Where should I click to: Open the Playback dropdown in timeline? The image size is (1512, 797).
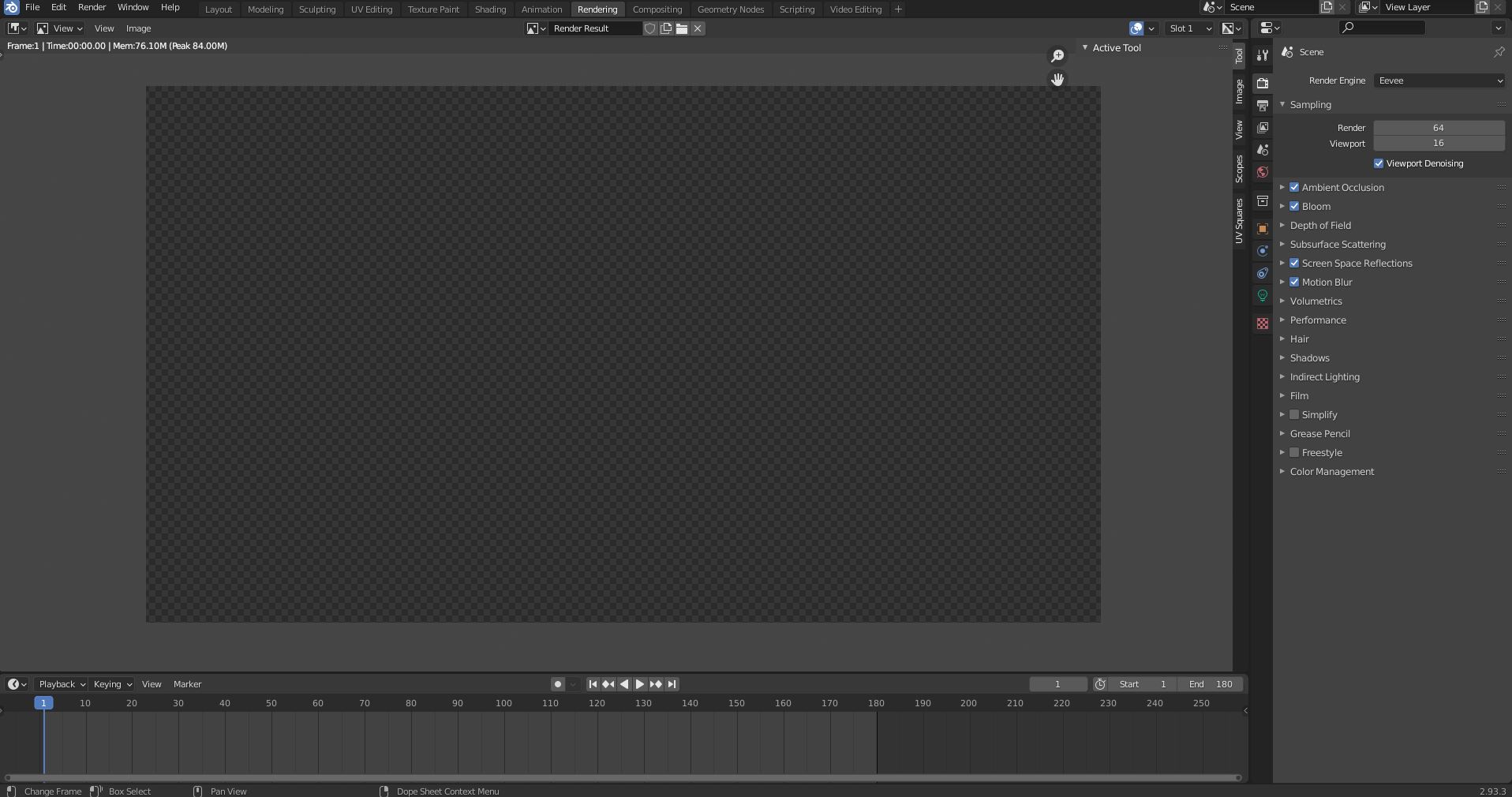[x=62, y=684]
